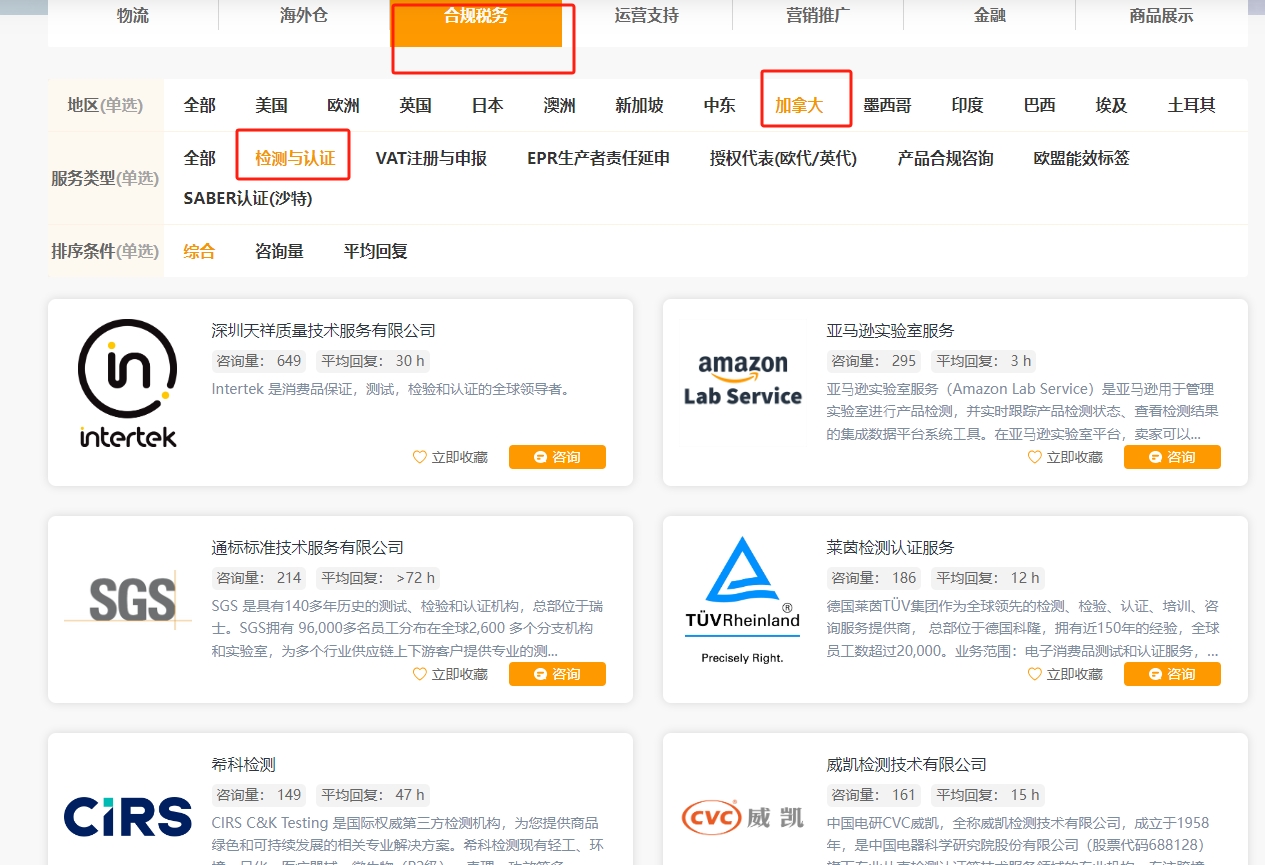Open the 商品展示 tab
Viewport: 1265px width, 865px height.
click(1161, 15)
